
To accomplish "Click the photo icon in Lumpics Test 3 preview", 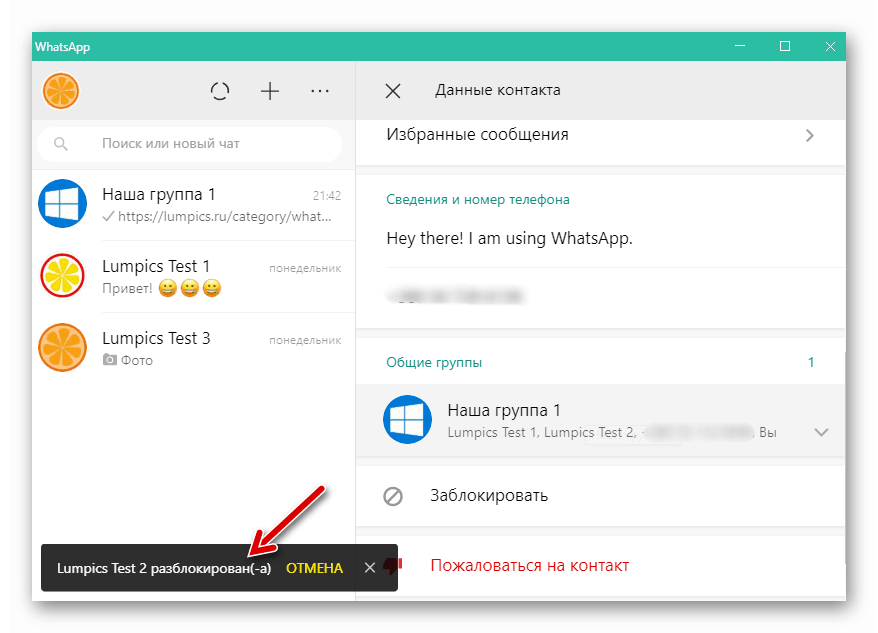I will click(x=110, y=360).
